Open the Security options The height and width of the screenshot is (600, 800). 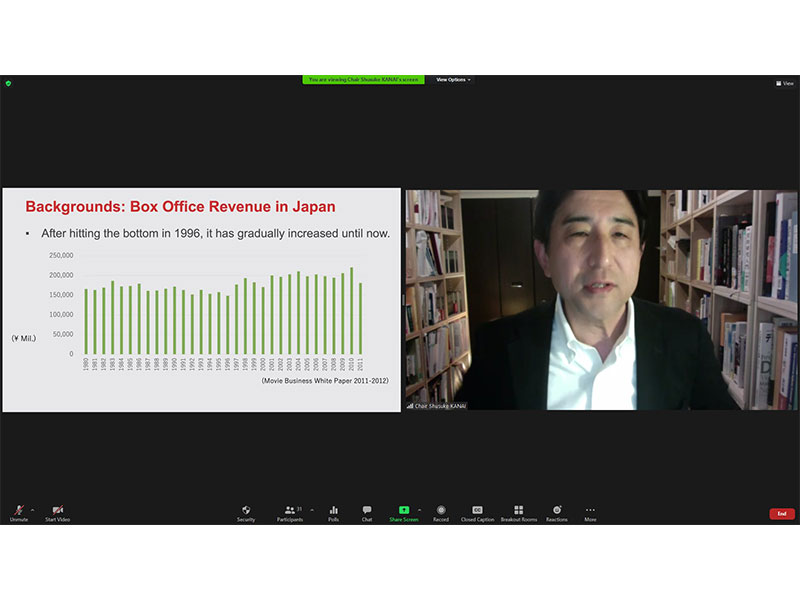pyautogui.click(x=246, y=512)
